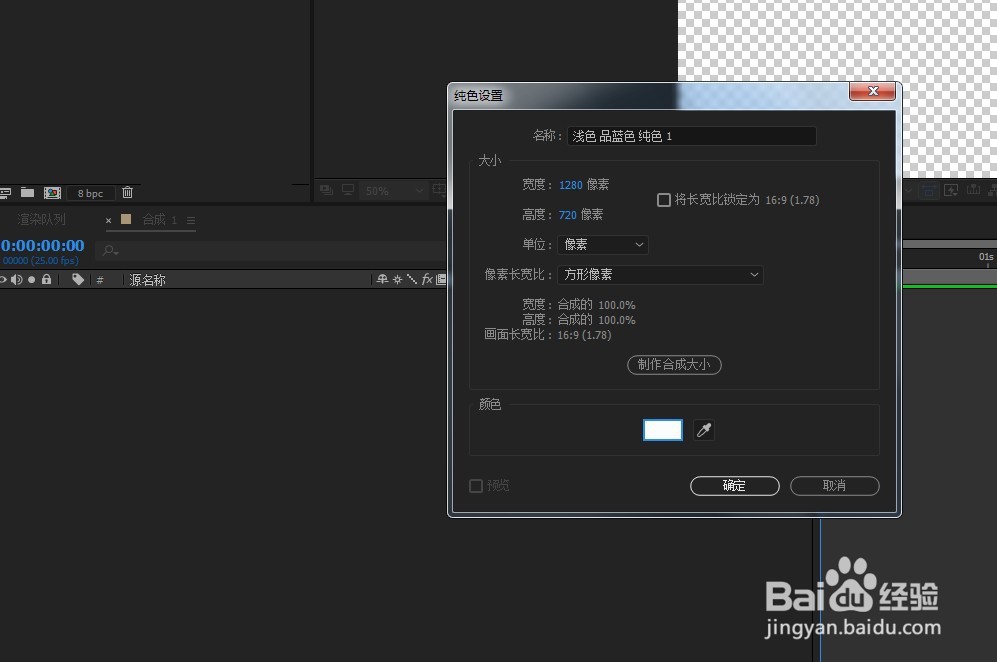This screenshot has height=662, width=997.
Task: Click the collapse transformations star column icon
Action: tap(397, 279)
